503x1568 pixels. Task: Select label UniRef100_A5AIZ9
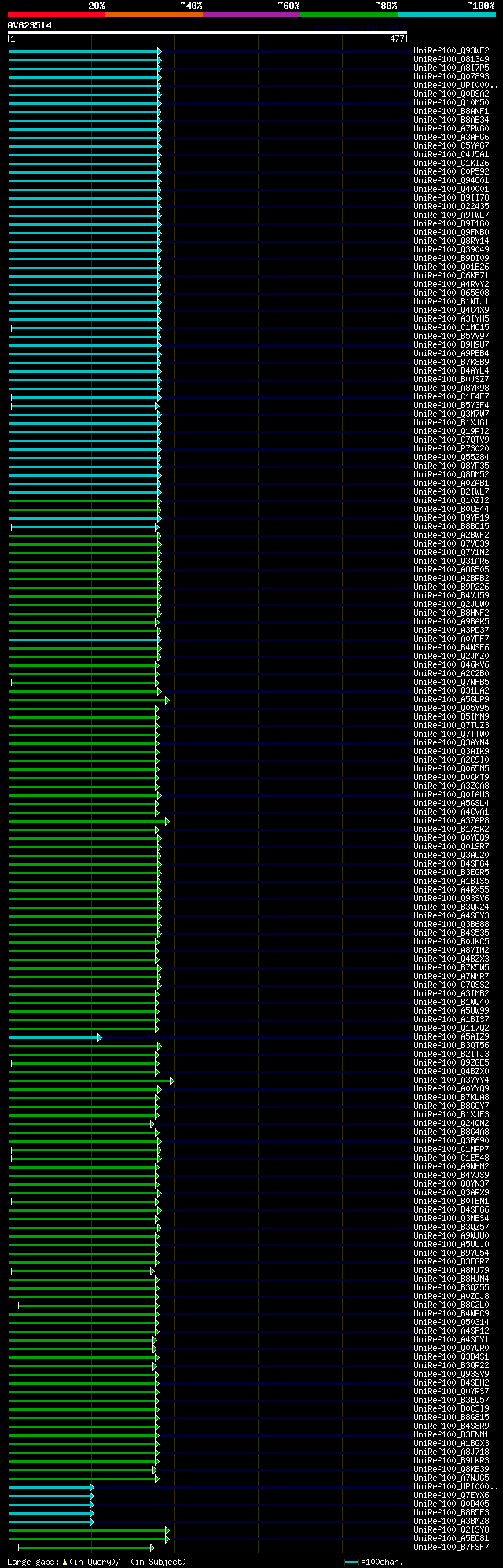tap(451, 1036)
